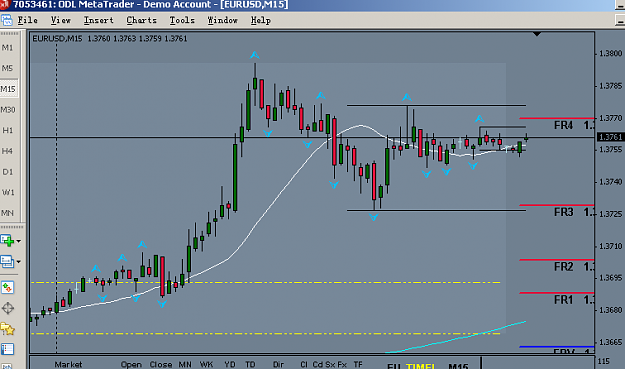
Task: Click the YD column label at bottom
Action: [230, 364]
